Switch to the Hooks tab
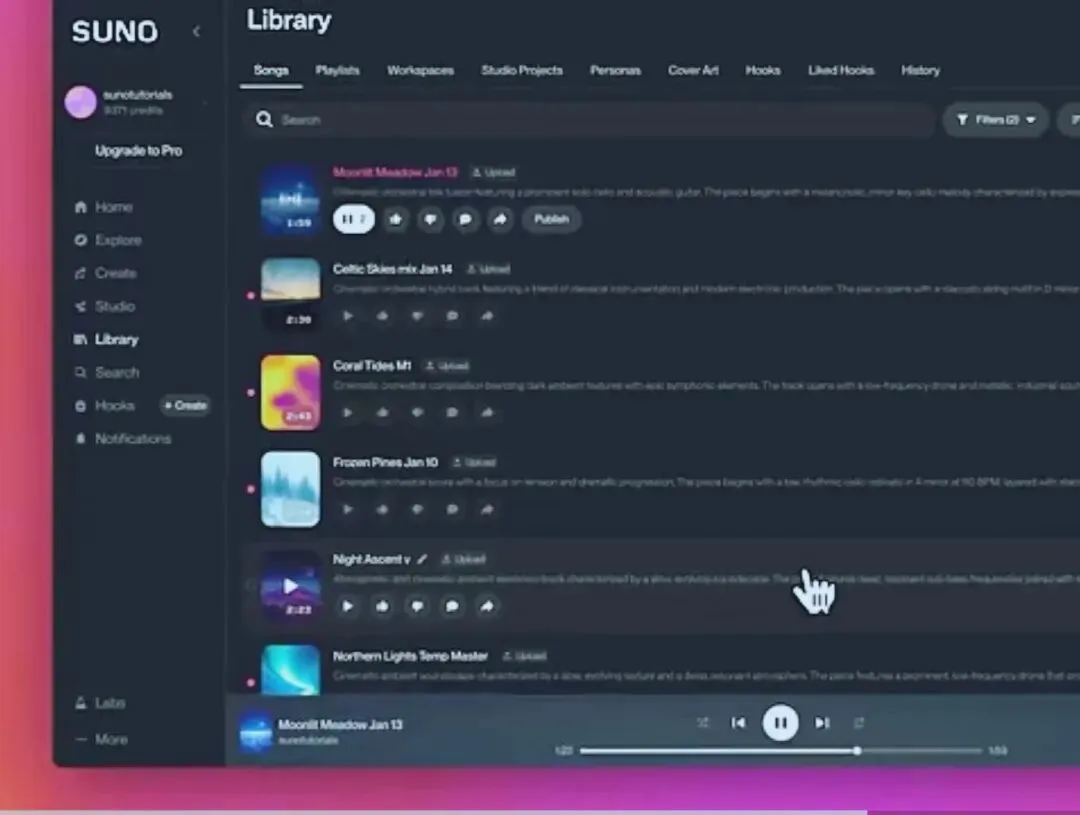Image resolution: width=1080 pixels, height=815 pixels. coord(762,70)
